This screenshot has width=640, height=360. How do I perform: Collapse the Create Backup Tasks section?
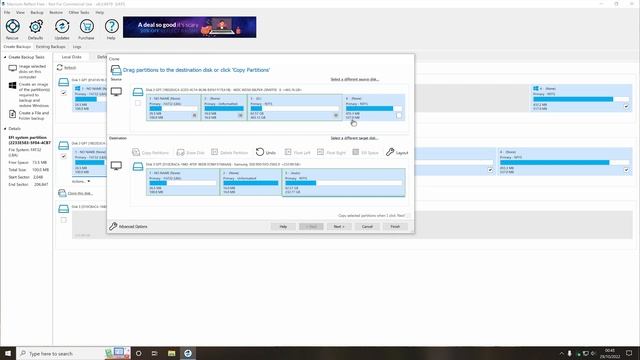click(5, 57)
